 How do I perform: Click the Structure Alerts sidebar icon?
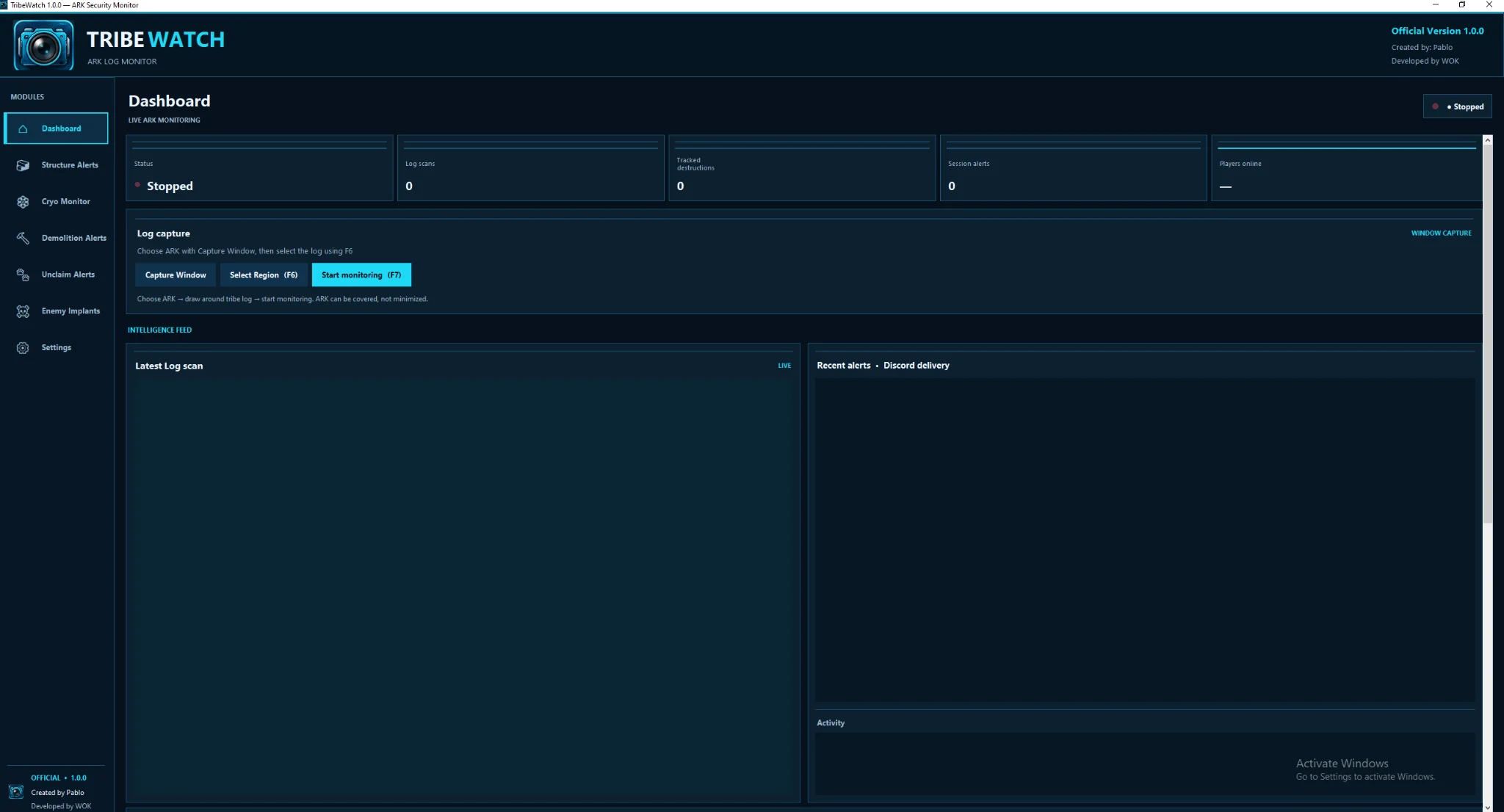23,165
